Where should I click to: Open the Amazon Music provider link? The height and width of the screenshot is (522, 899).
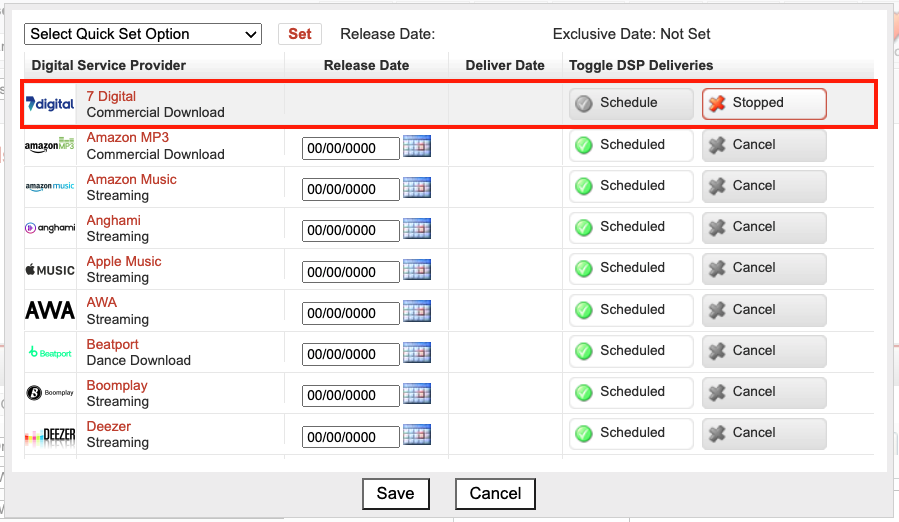pyautogui.click(x=131, y=179)
